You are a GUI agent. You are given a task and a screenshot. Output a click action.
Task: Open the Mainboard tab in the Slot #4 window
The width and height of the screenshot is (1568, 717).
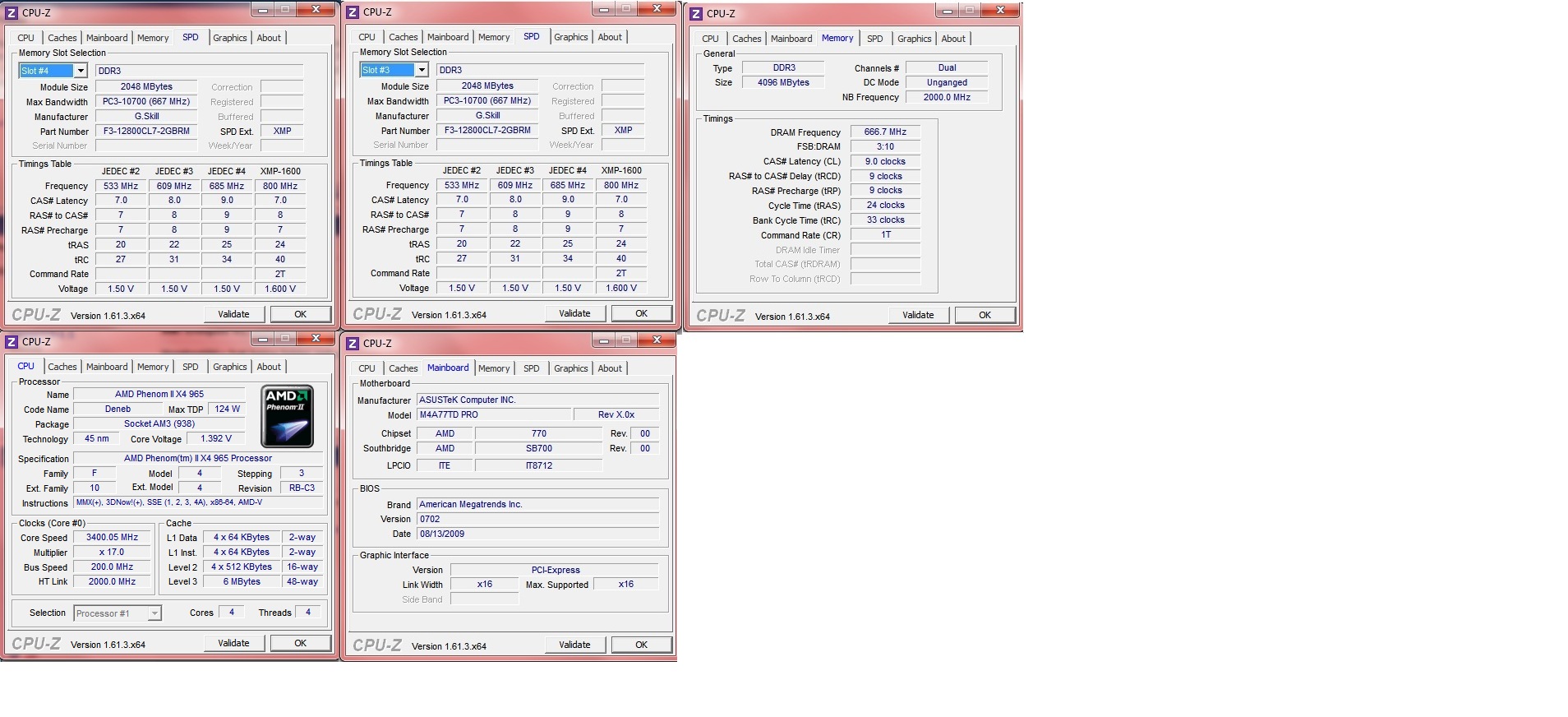pyautogui.click(x=107, y=38)
